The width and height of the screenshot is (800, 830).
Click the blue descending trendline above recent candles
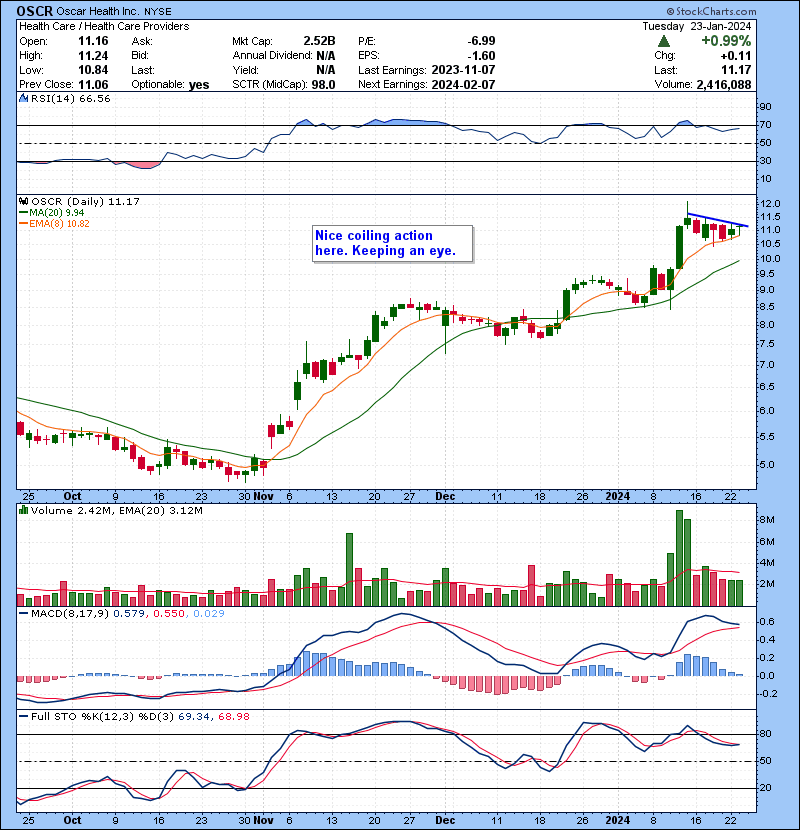pyautogui.click(x=717, y=220)
